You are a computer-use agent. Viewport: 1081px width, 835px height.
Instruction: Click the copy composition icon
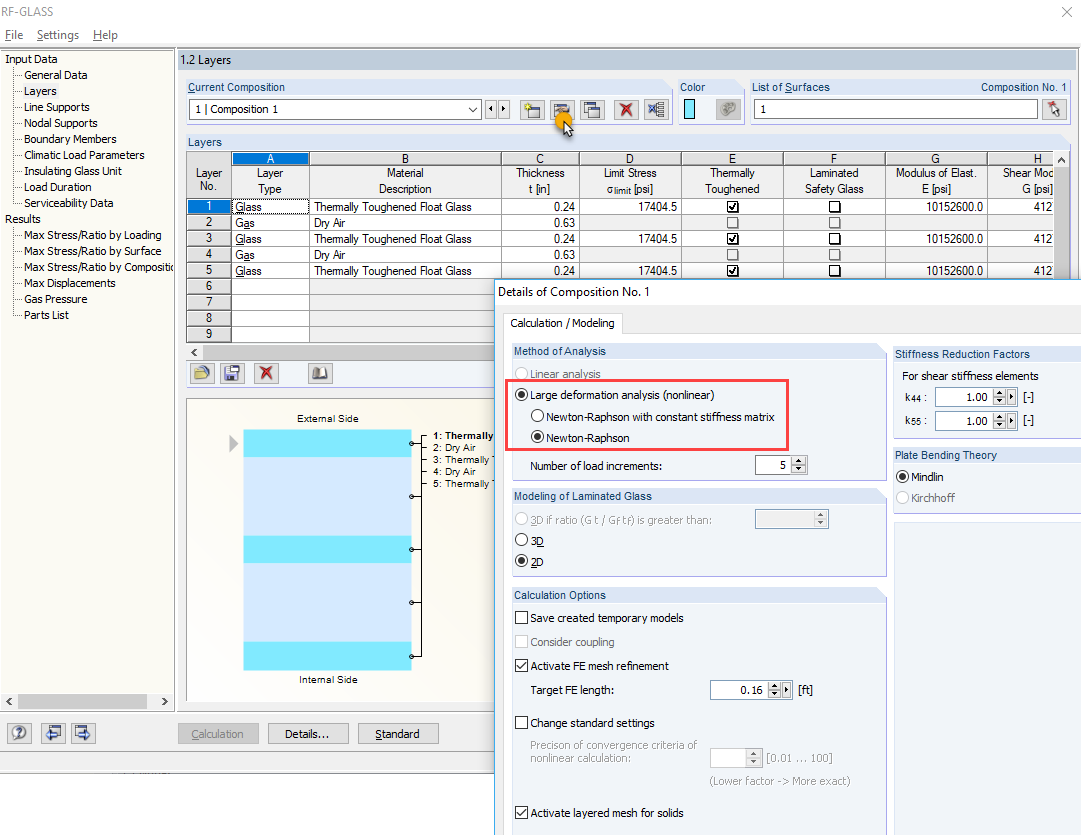(592, 110)
